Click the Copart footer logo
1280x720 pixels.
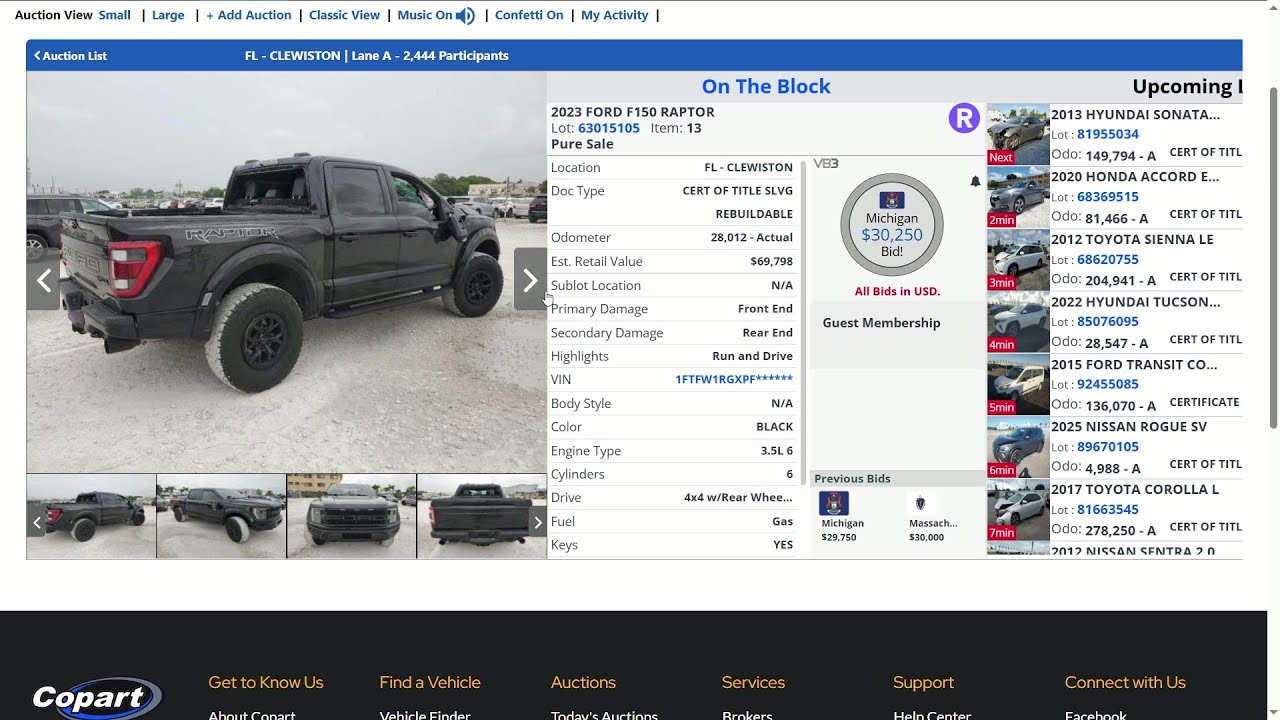96,698
